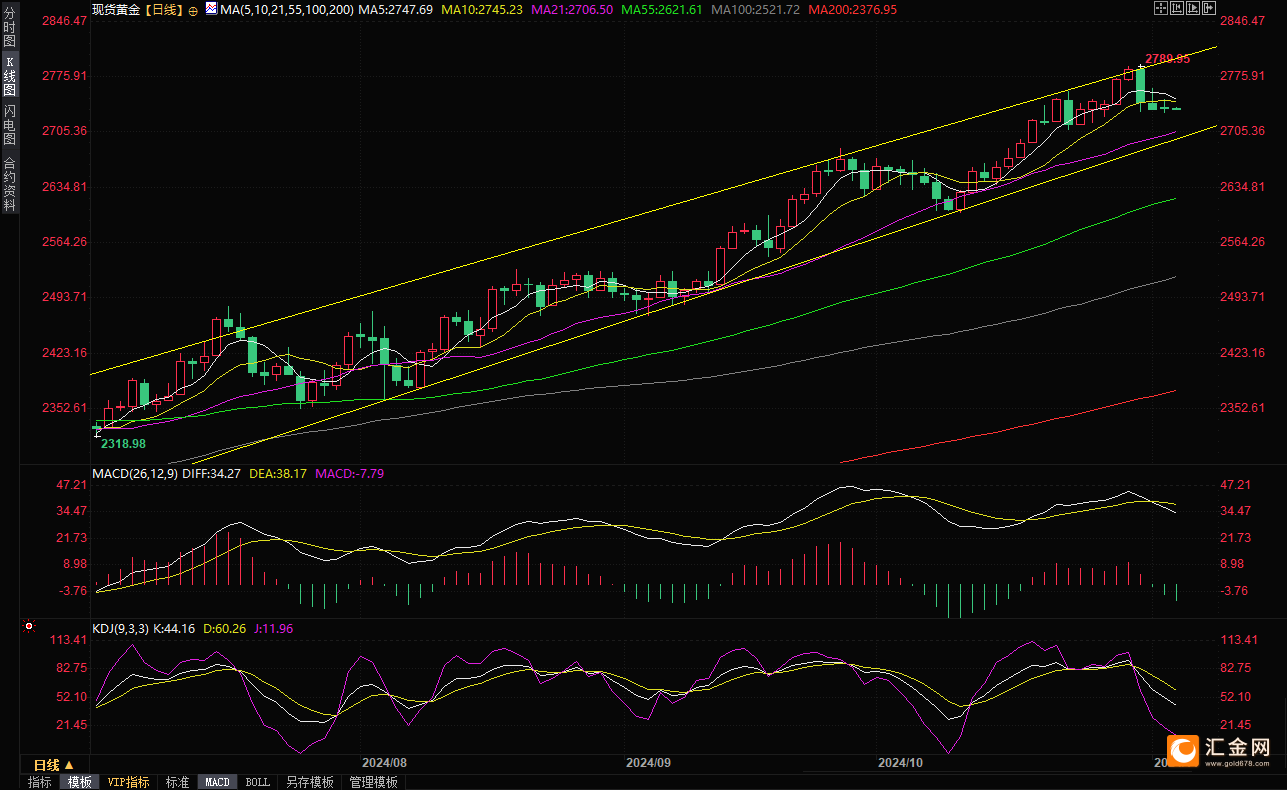Viewport: 1287px width, 790px height.
Task: Click the step-back chart navigation icon
Action: pyautogui.click(x=1177, y=8)
